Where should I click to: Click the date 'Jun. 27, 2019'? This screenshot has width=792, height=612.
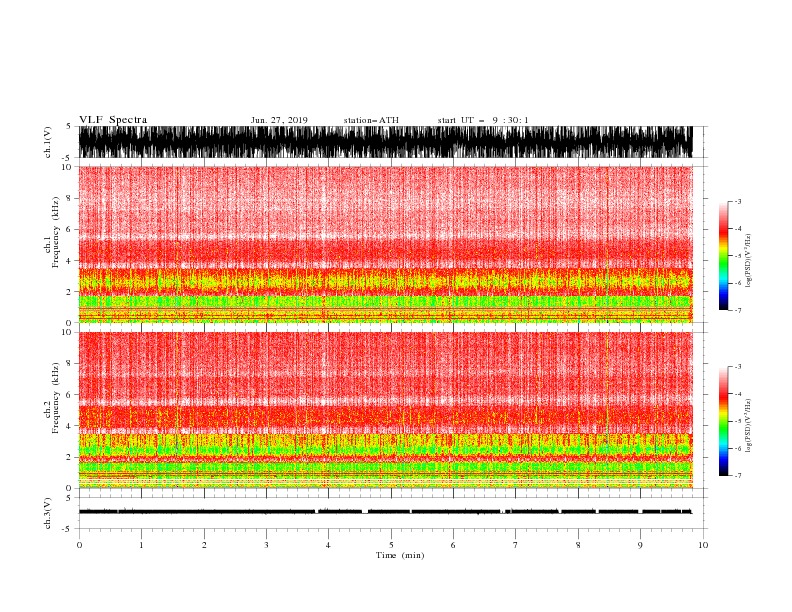(x=279, y=120)
